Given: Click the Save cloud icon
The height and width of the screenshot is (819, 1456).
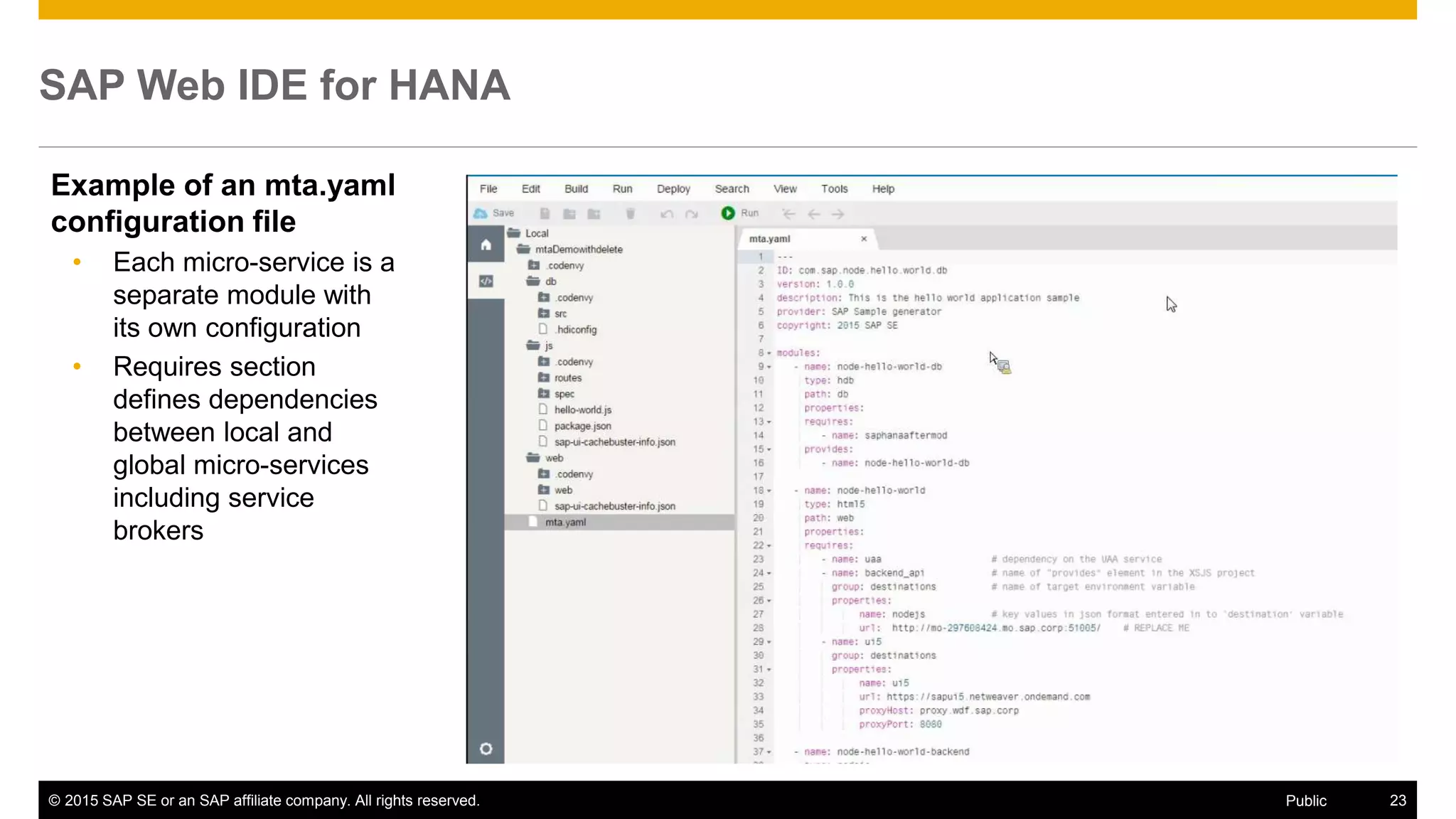Looking at the screenshot, I should tap(481, 213).
